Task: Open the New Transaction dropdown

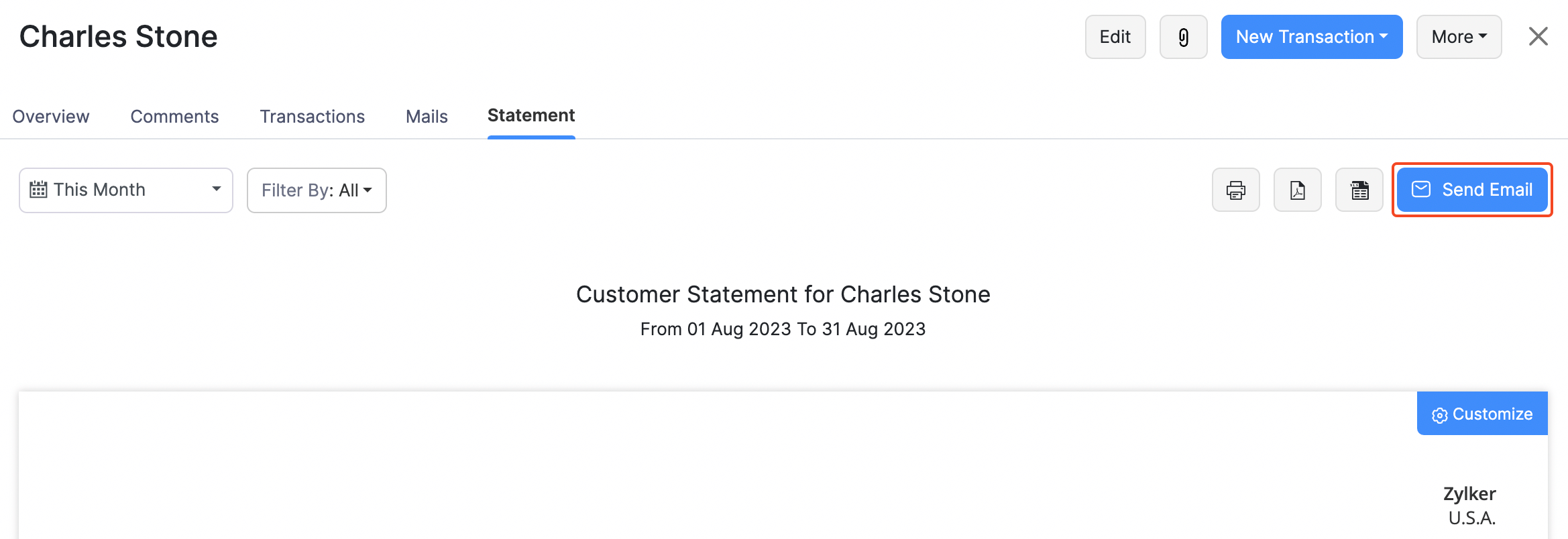Action: pyautogui.click(x=1311, y=36)
